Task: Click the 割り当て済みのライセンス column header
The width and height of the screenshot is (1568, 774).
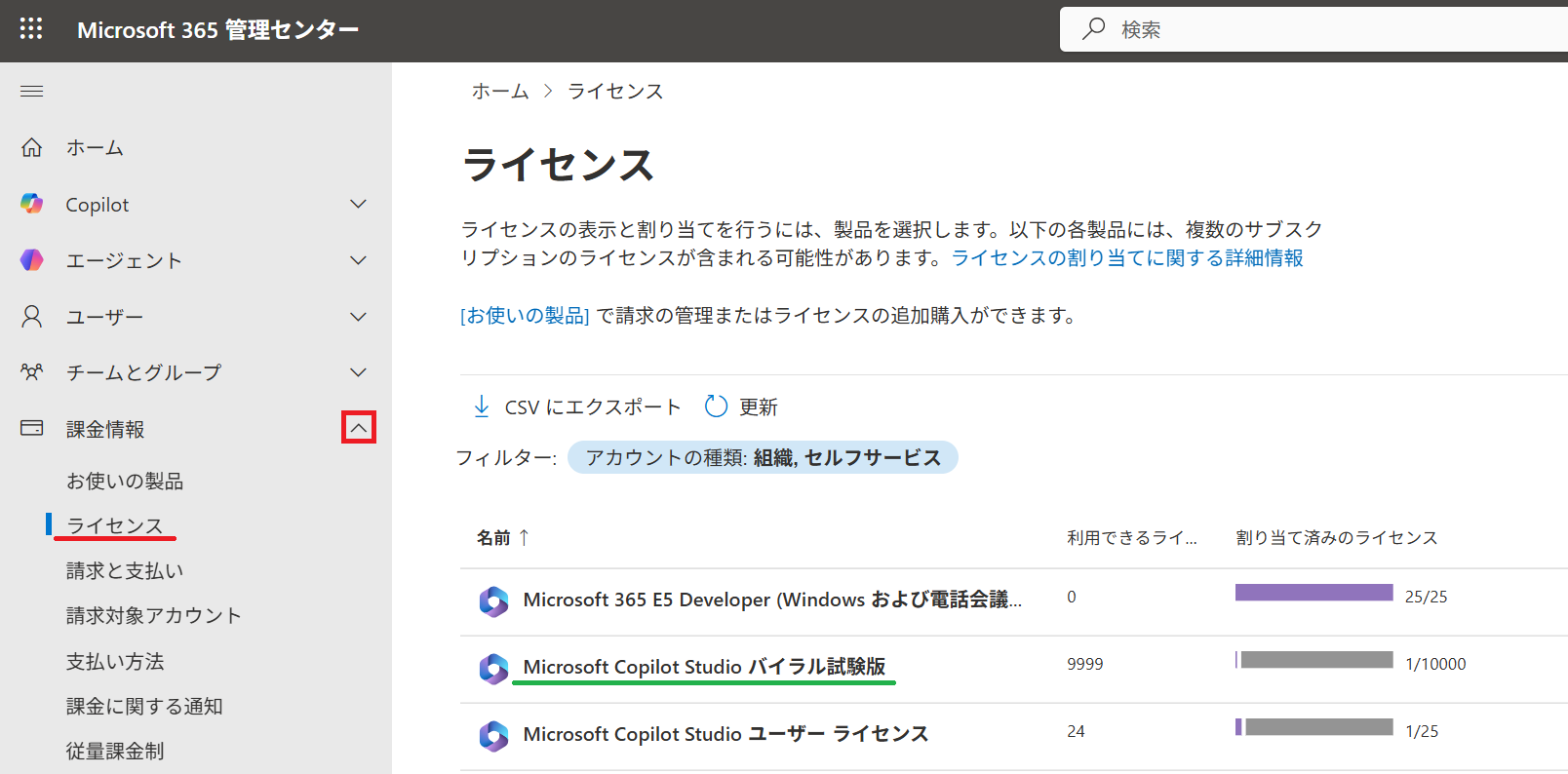Action: [x=1337, y=537]
